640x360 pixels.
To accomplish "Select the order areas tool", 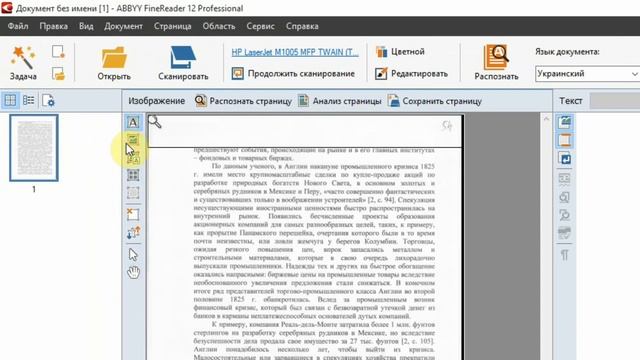I will coord(133,233).
